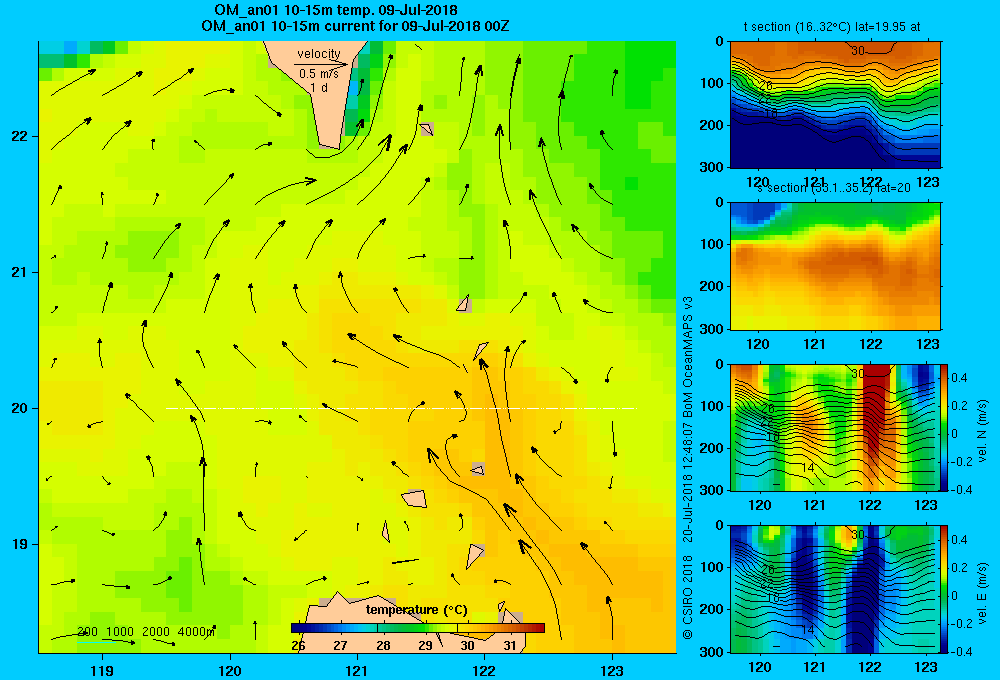This screenshot has width=1000, height=680.
Task: Click the '0.4' tick on vel. N colorbar
Action: click(x=960, y=378)
